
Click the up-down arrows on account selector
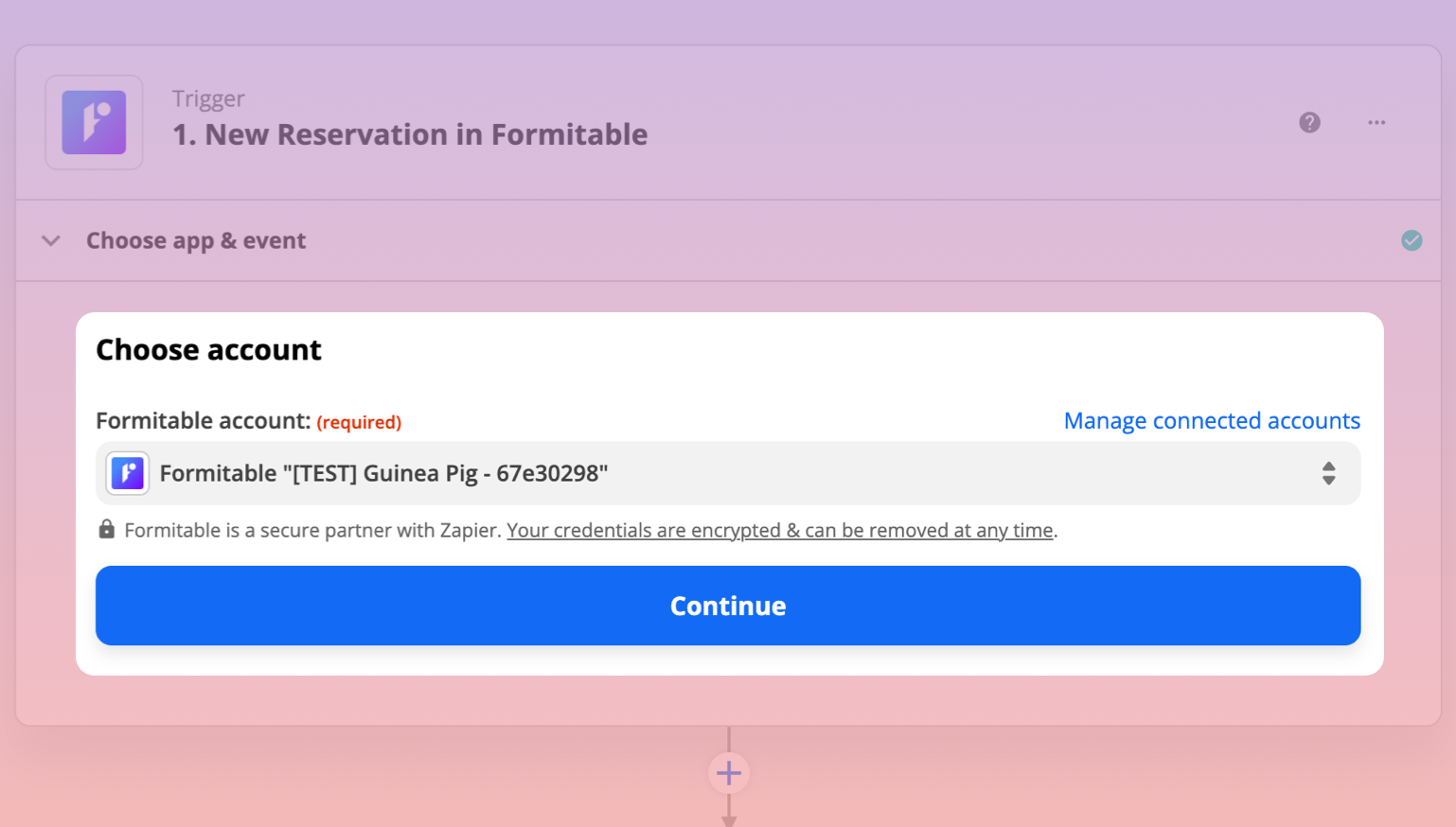tap(1328, 473)
